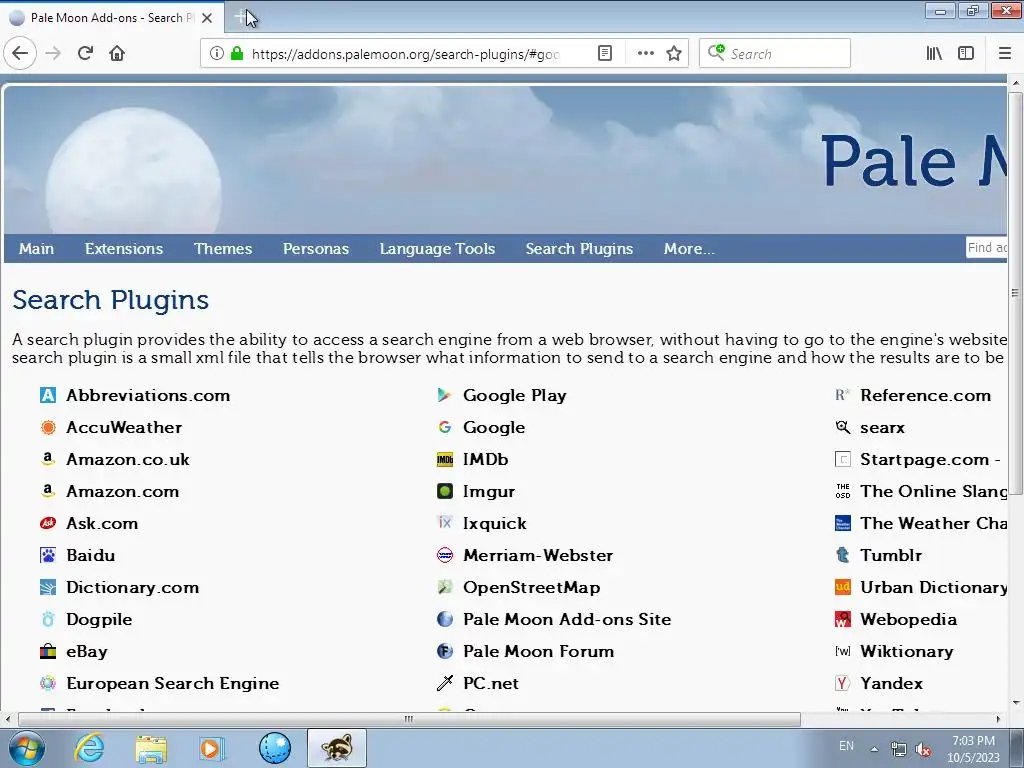Click the green secure padlock icon

click(237, 54)
